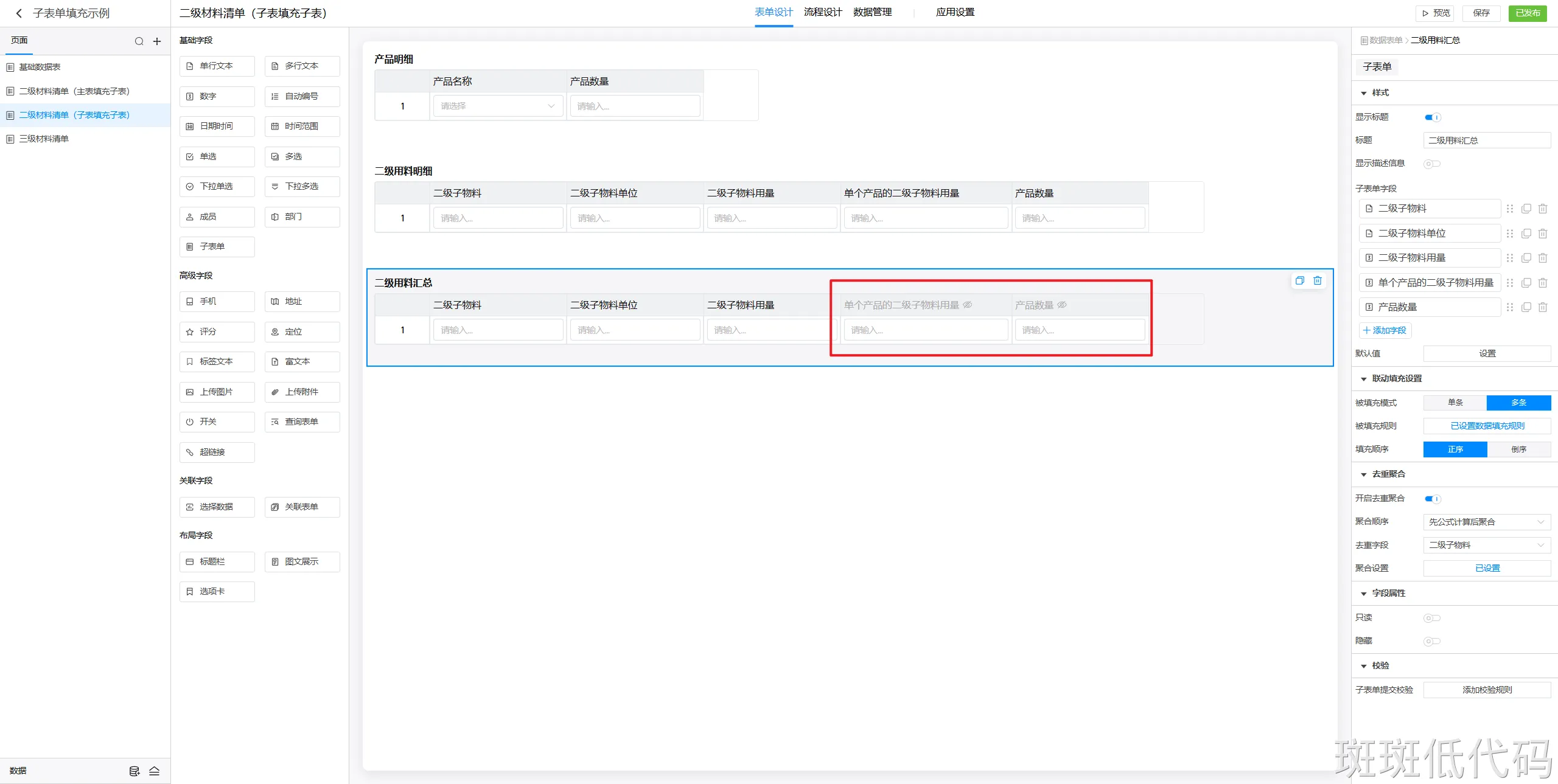Enable the 只读 switch
This screenshot has height=784, width=1558.
[1431, 618]
